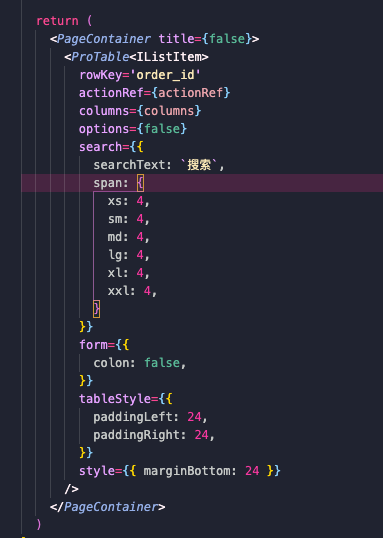Click the 'return' keyword

coord(57,21)
